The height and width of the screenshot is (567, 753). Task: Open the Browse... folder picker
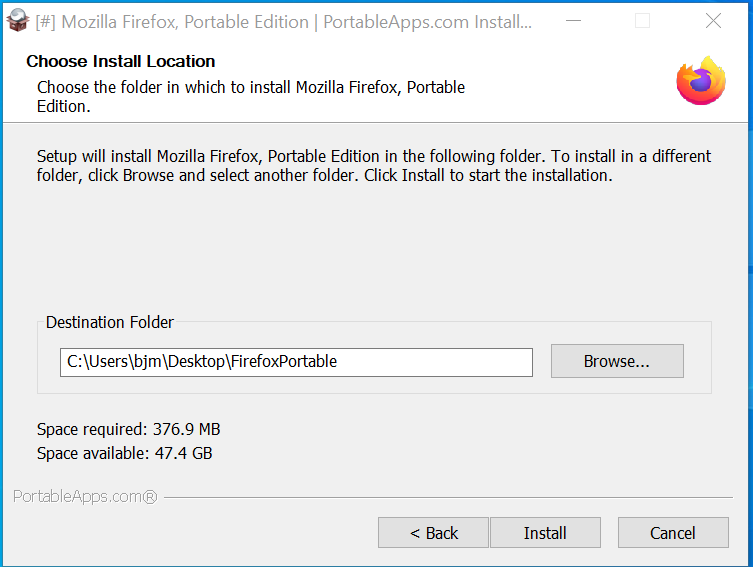click(x=616, y=362)
